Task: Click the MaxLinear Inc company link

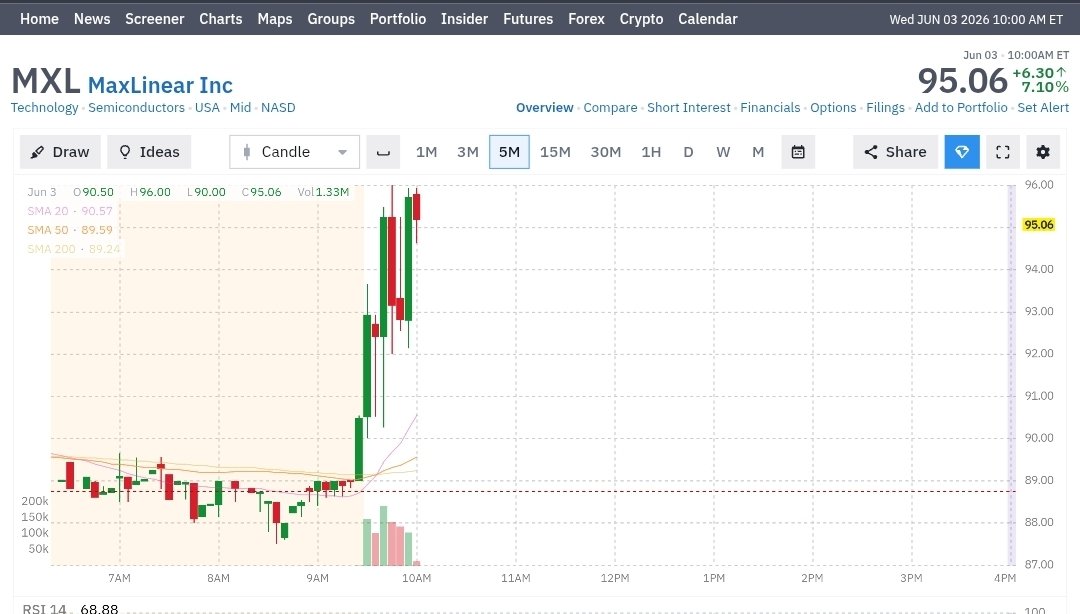Action: pos(160,85)
